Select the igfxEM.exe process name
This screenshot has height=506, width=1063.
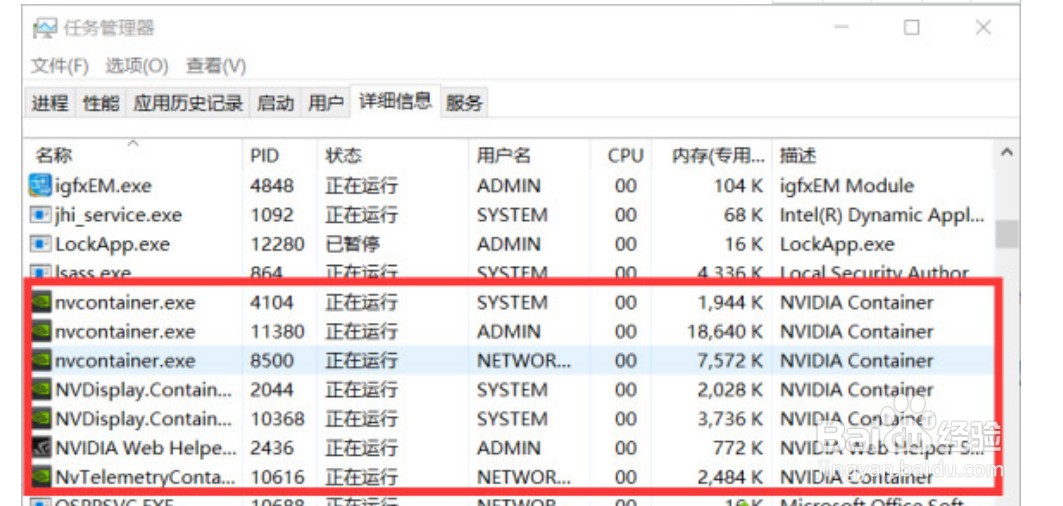104,186
